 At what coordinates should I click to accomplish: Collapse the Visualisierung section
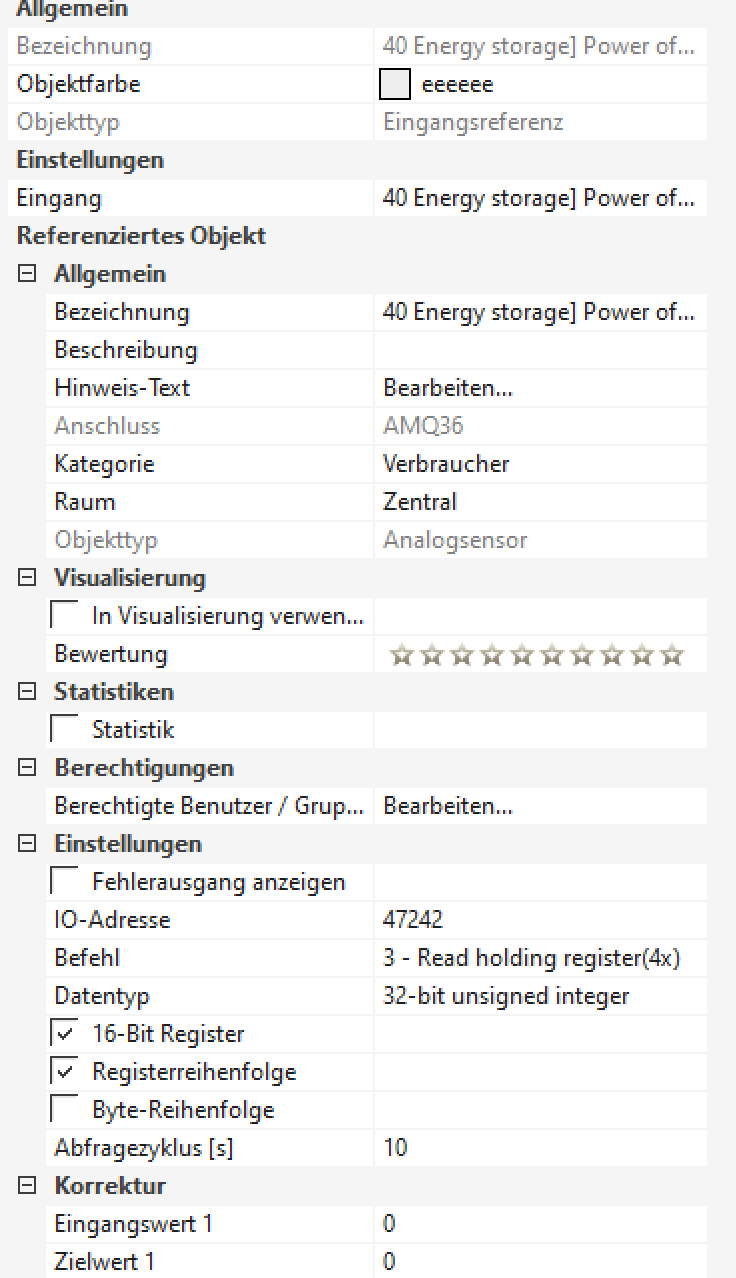(27, 578)
